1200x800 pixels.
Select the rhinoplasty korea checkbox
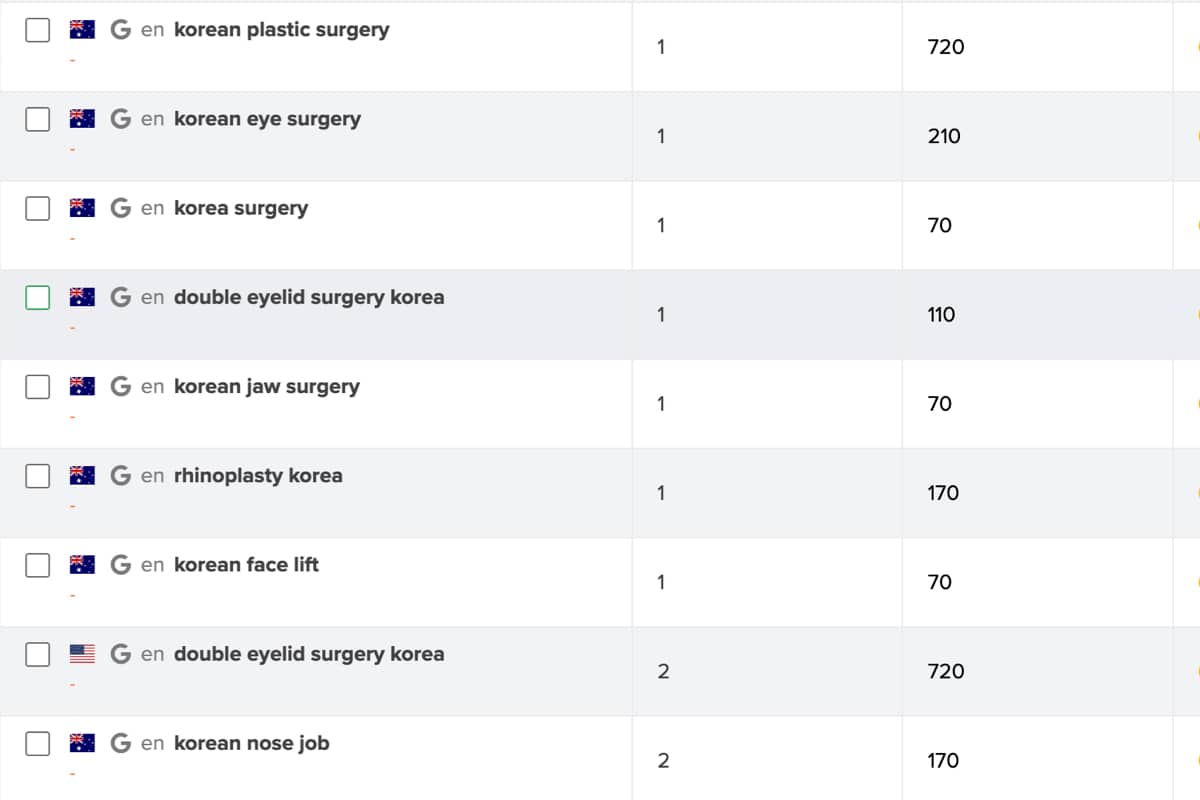click(37, 475)
